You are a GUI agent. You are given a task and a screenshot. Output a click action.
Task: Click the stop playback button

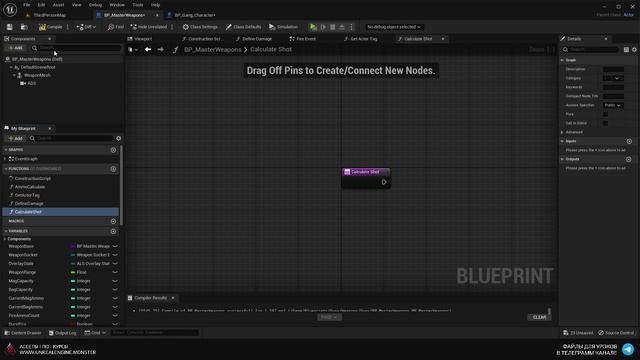333,27
